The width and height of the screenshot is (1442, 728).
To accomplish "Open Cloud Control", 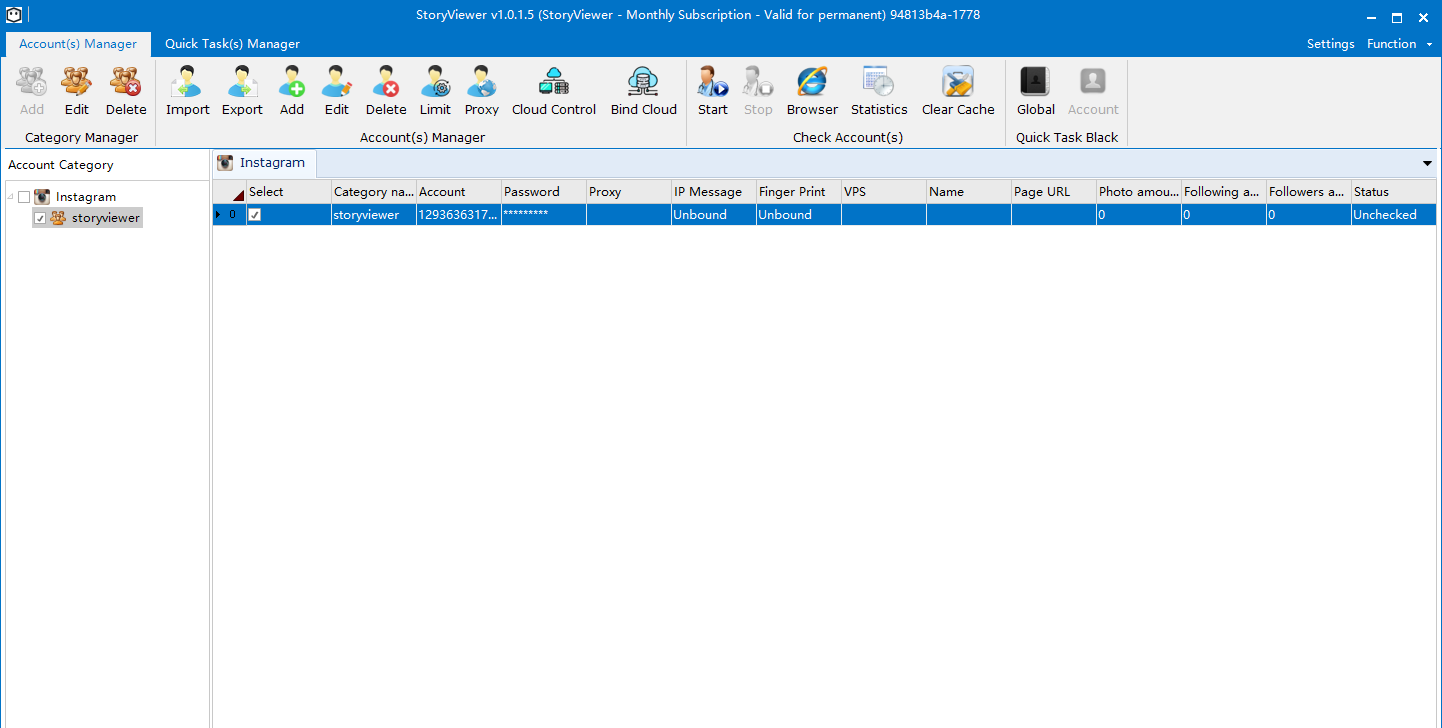I will 554,91.
